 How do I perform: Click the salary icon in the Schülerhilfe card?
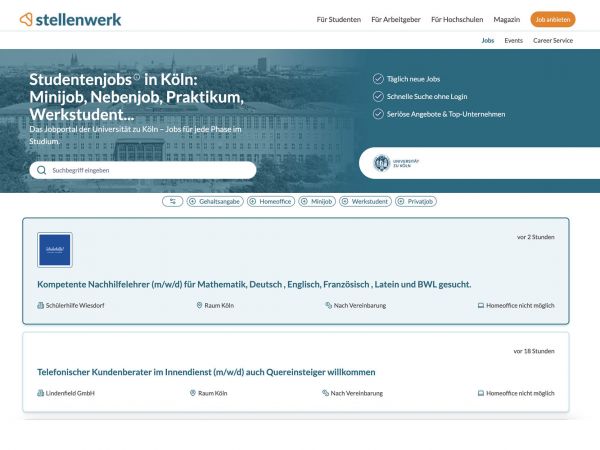328,305
